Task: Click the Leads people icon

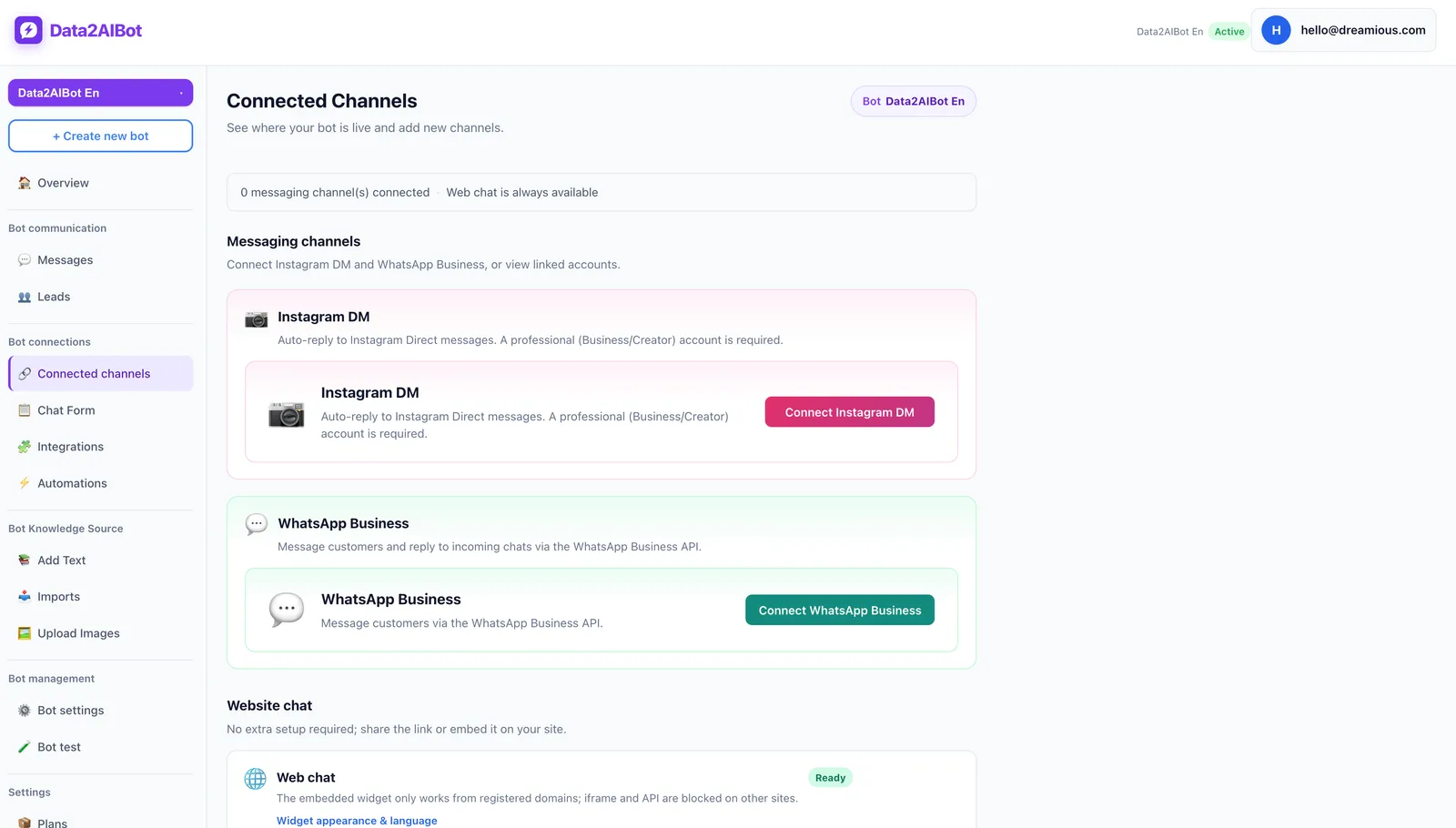Action: (25, 297)
